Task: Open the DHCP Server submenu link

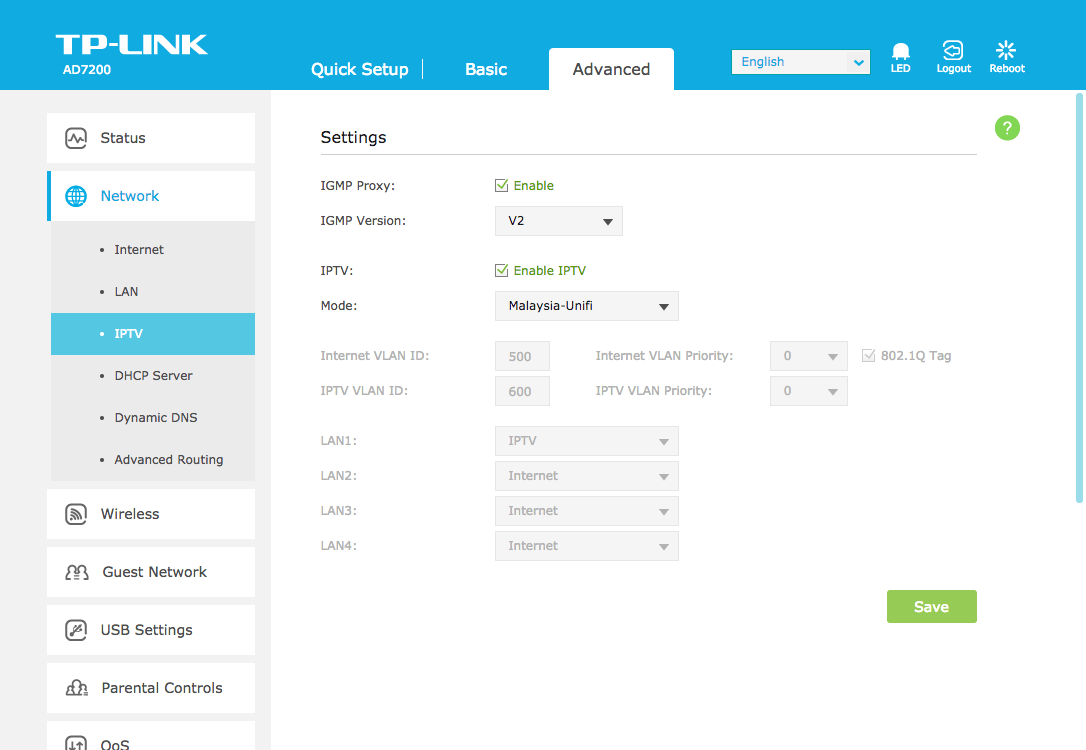Action: pos(153,376)
